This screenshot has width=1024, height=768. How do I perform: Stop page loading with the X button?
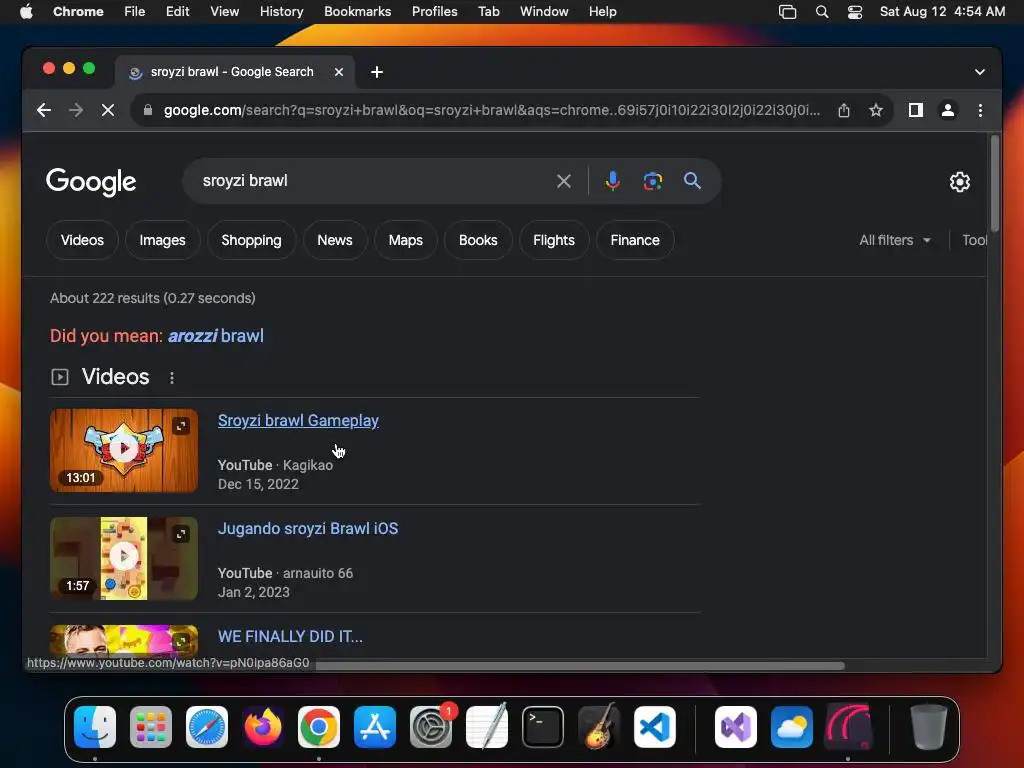pos(108,110)
